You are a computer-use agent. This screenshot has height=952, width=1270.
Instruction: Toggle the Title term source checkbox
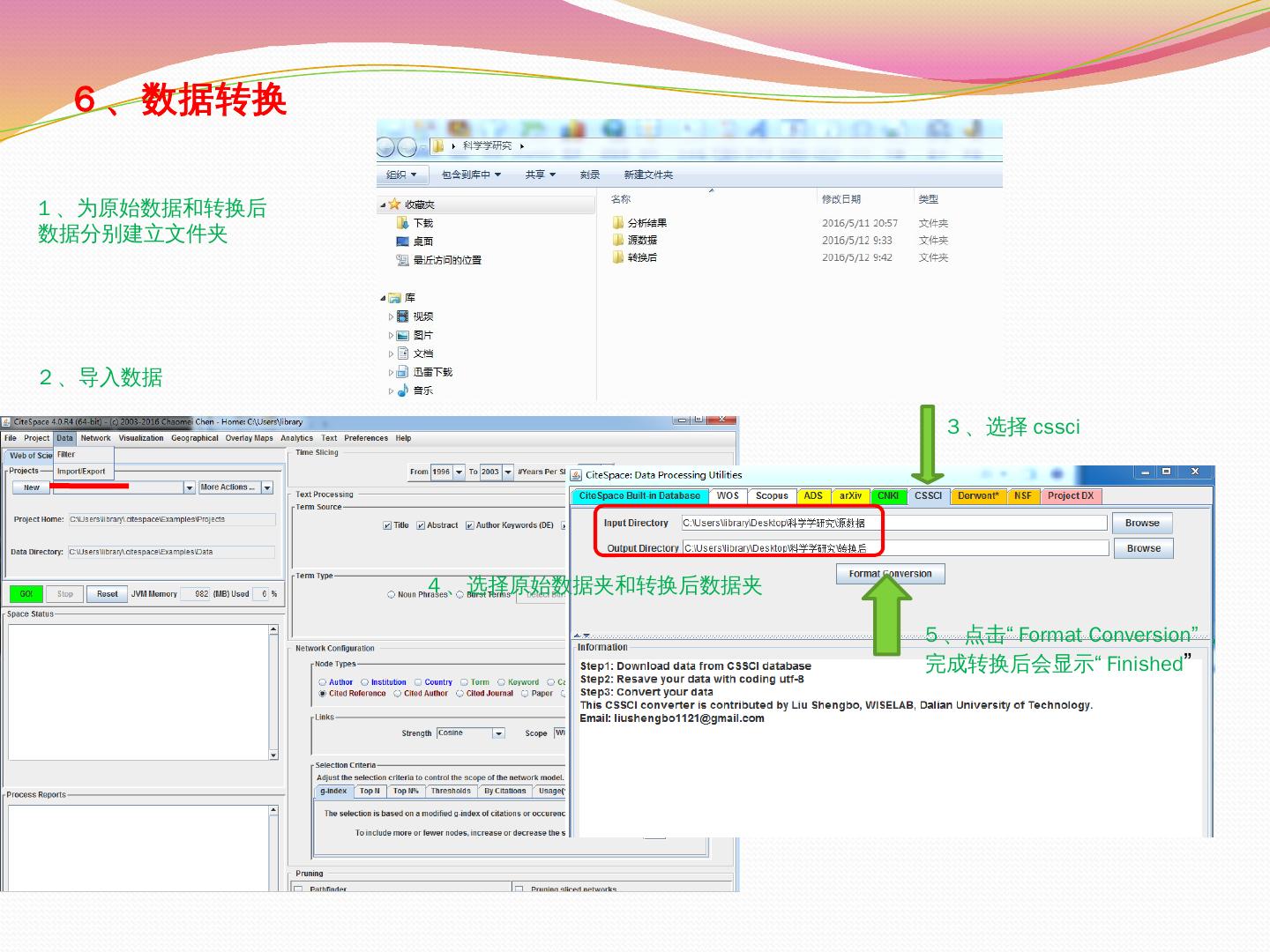[387, 525]
